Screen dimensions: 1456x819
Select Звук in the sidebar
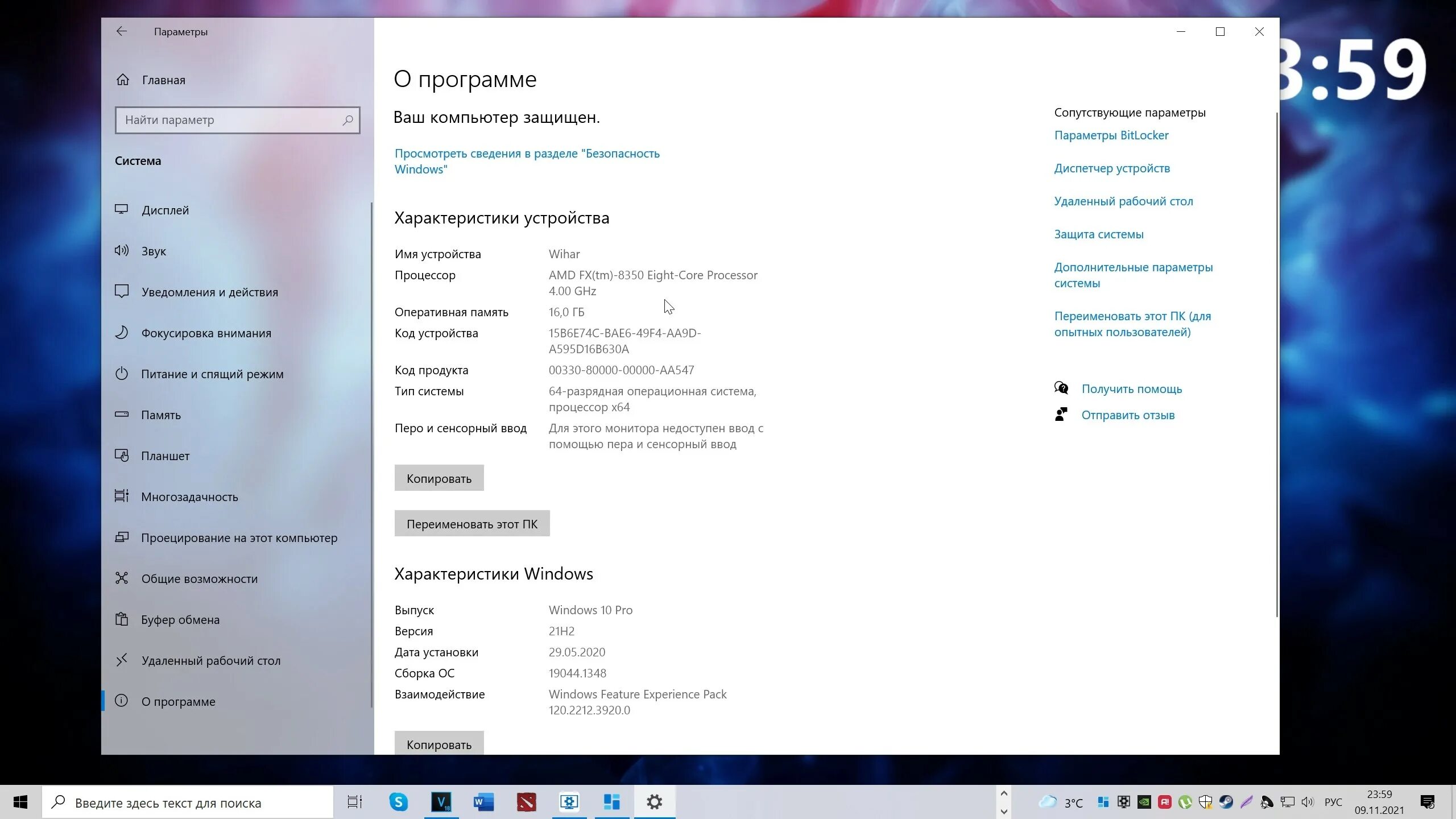(154, 251)
